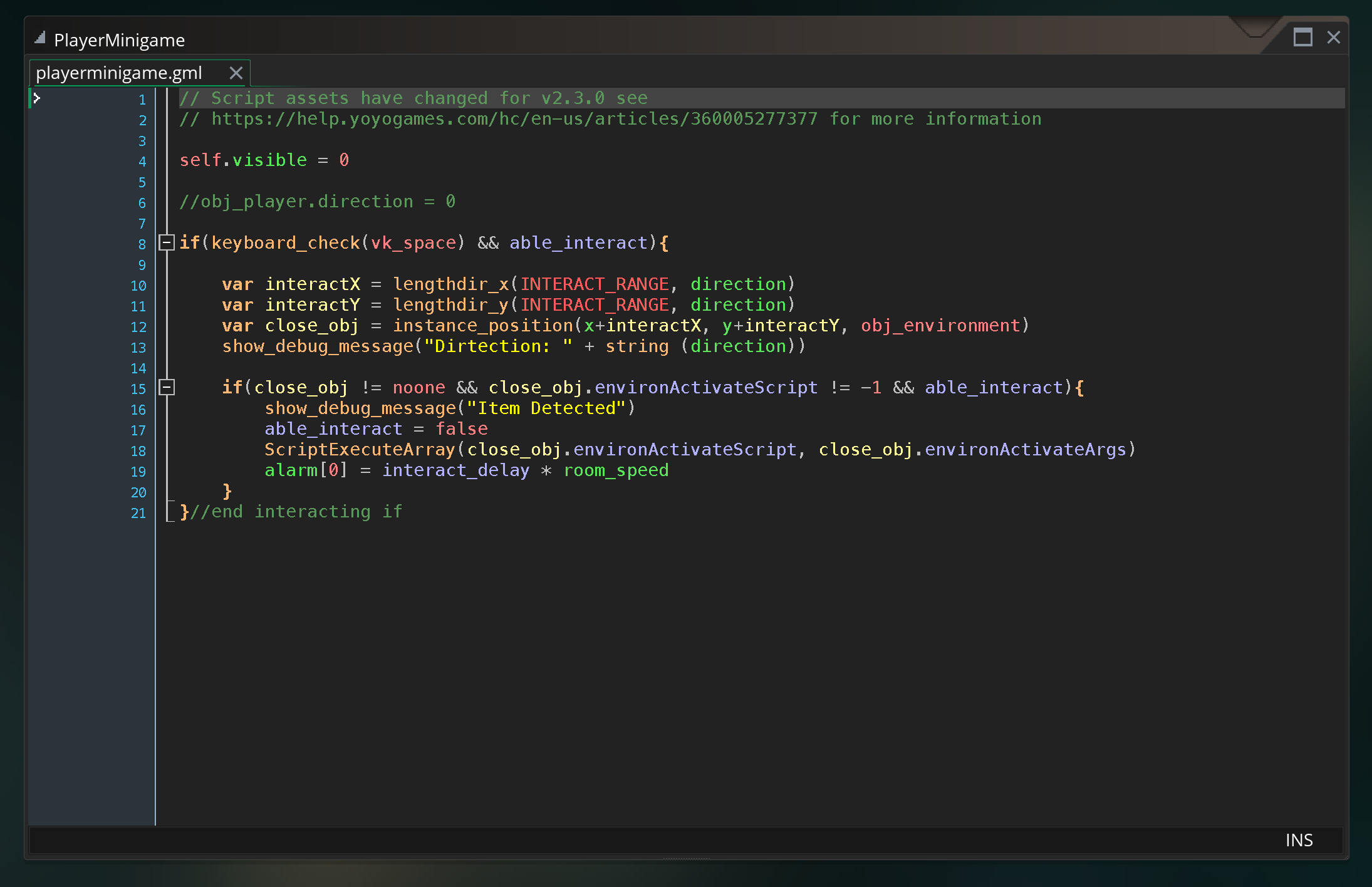Screen dimensions: 1372x887
Task: Click the PlayerMinigame window title
Action: [x=119, y=40]
